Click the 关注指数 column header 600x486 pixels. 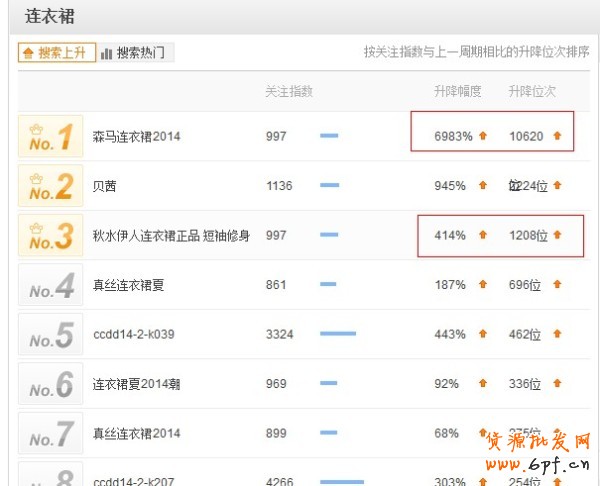(x=289, y=92)
